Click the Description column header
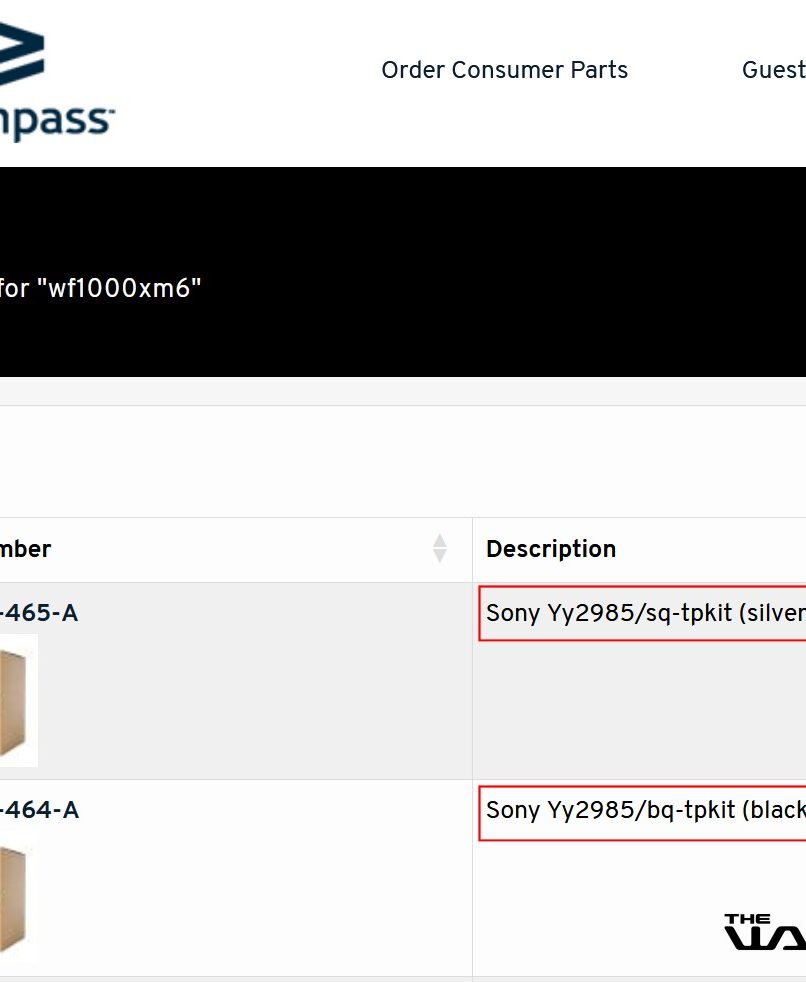This screenshot has width=806, height=982. tap(551, 549)
